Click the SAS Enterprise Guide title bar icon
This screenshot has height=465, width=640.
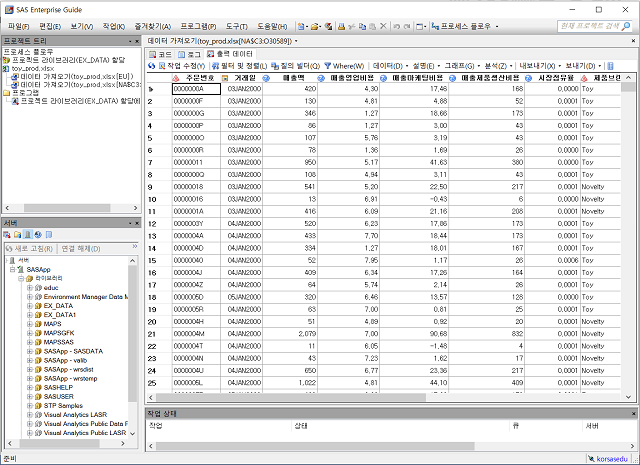tap(9, 9)
